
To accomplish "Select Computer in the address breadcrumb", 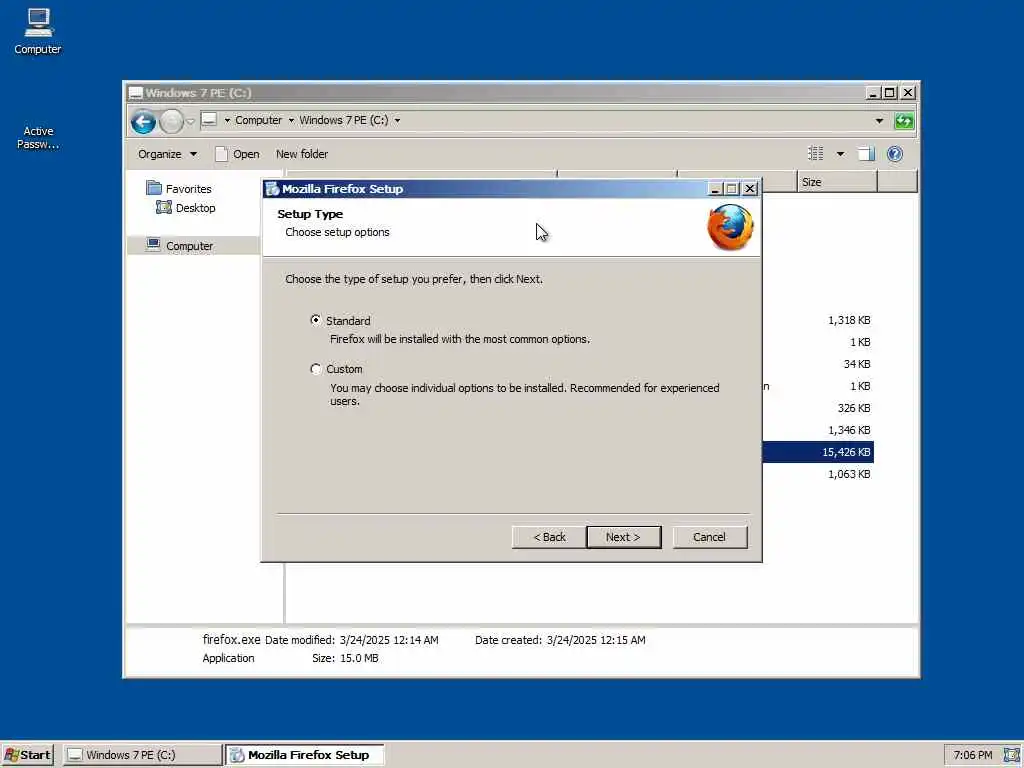I will [x=259, y=120].
